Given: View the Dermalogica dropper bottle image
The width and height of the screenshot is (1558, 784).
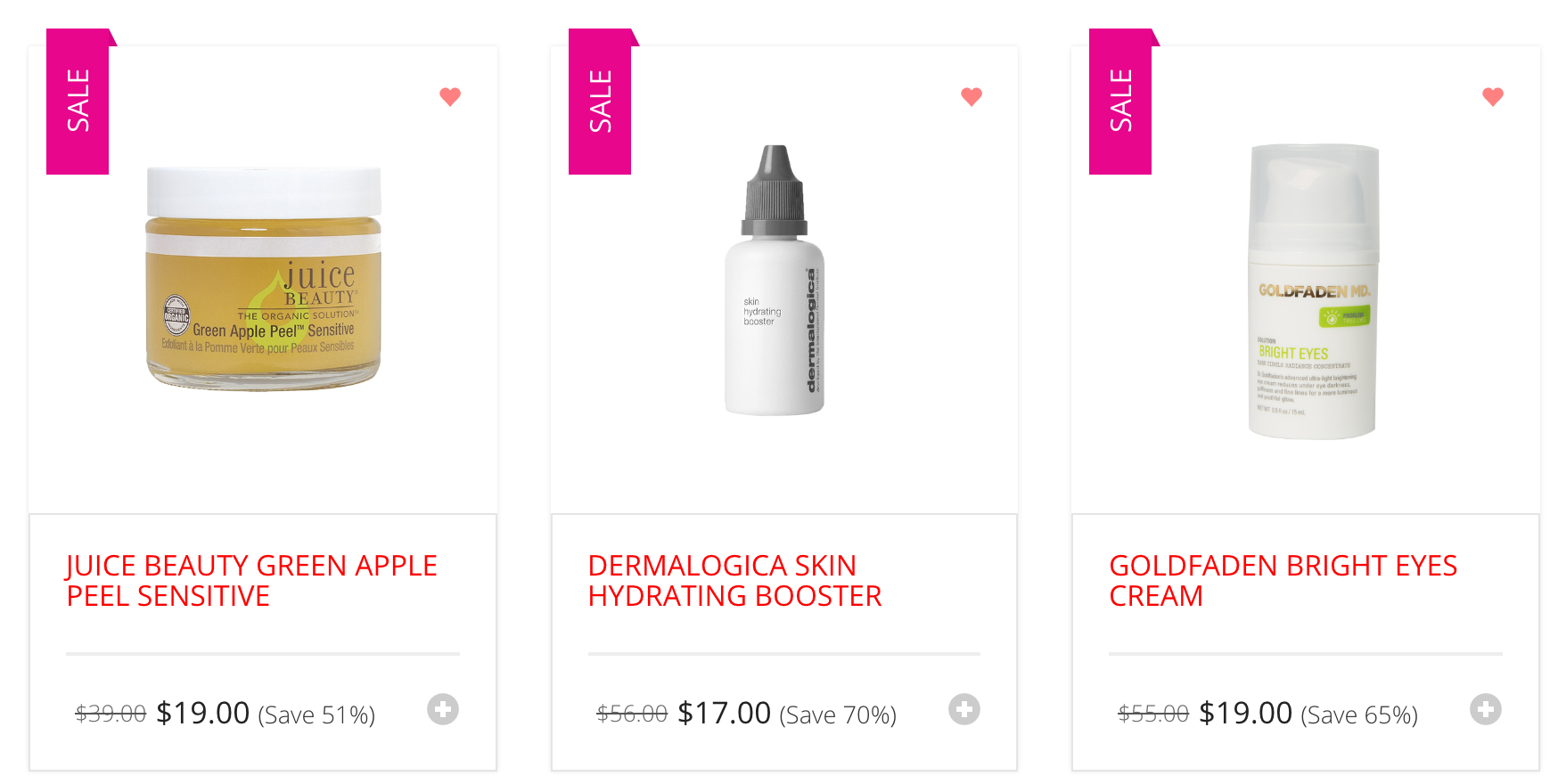Looking at the screenshot, I should pyautogui.click(x=775, y=280).
